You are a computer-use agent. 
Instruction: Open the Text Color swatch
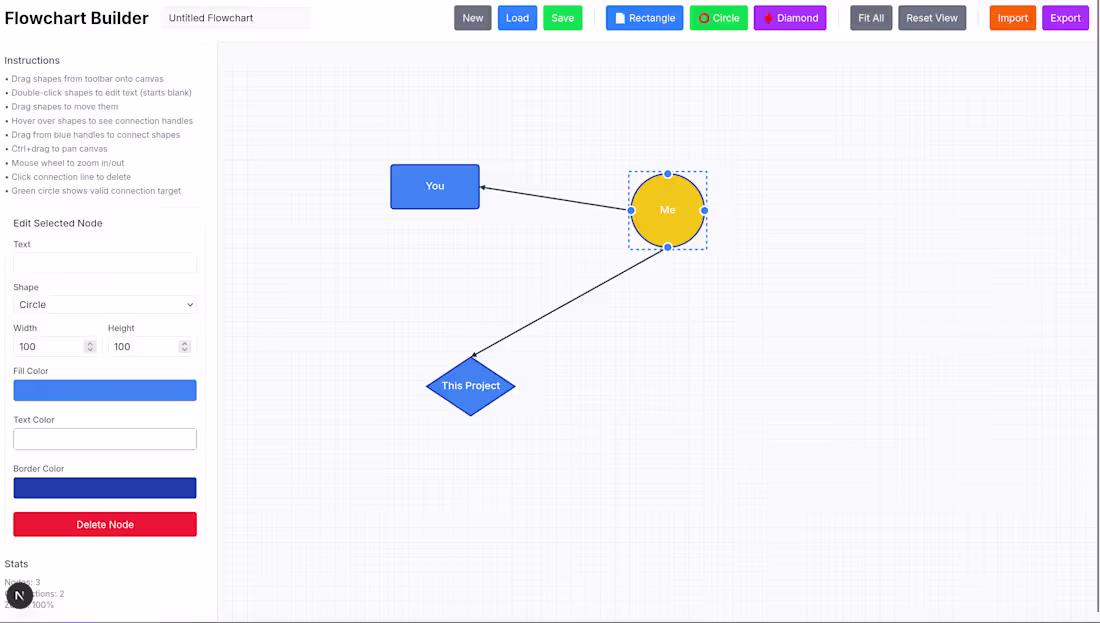(105, 439)
